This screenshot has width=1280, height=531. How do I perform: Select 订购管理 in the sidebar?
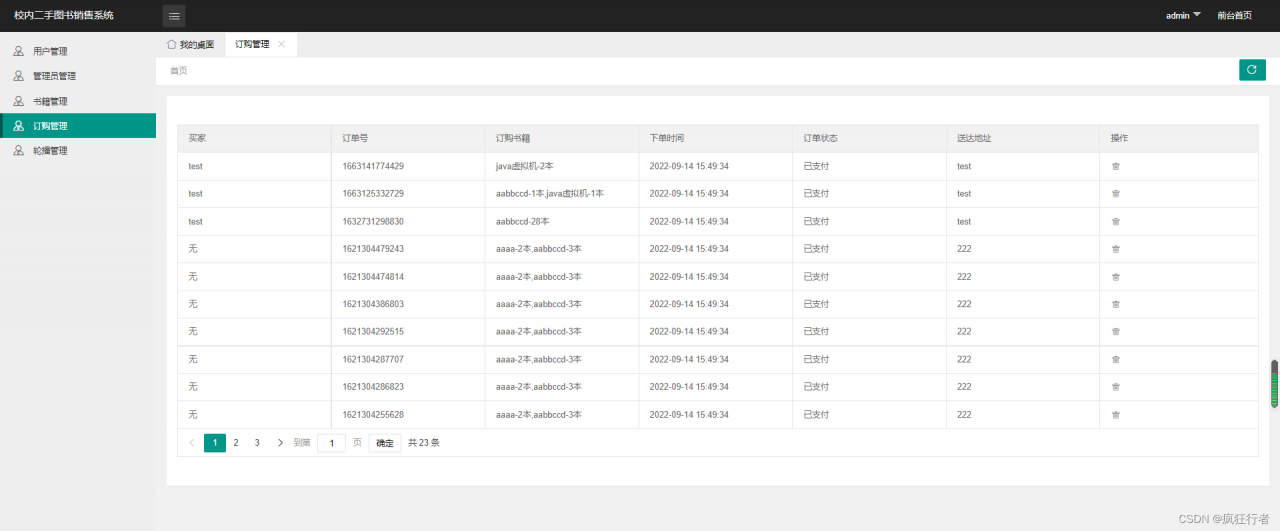[78, 126]
